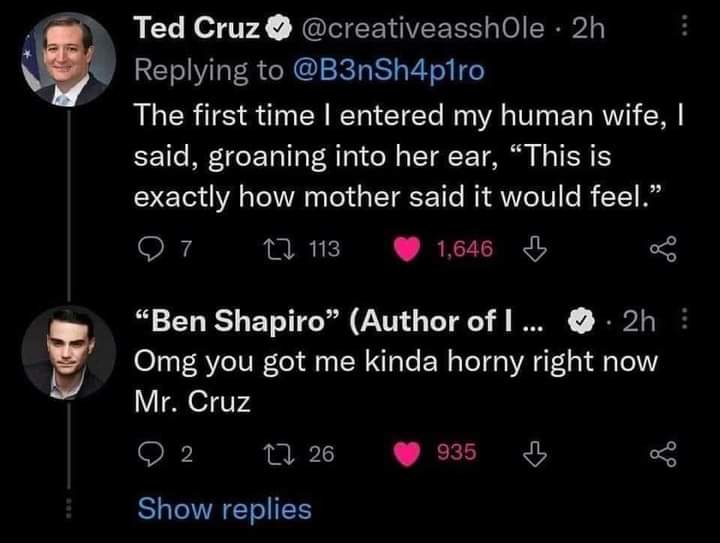Retweet the Ted Cruz tweet
This screenshot has height=543, width=720.
coord(278,249)
